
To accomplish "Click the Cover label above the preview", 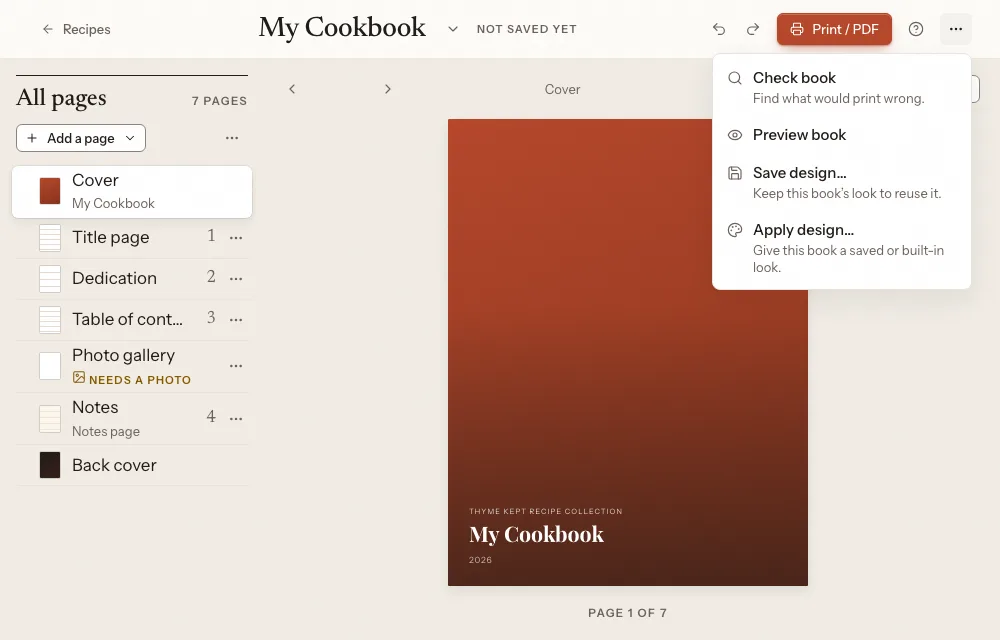I will tap(562, 89).
